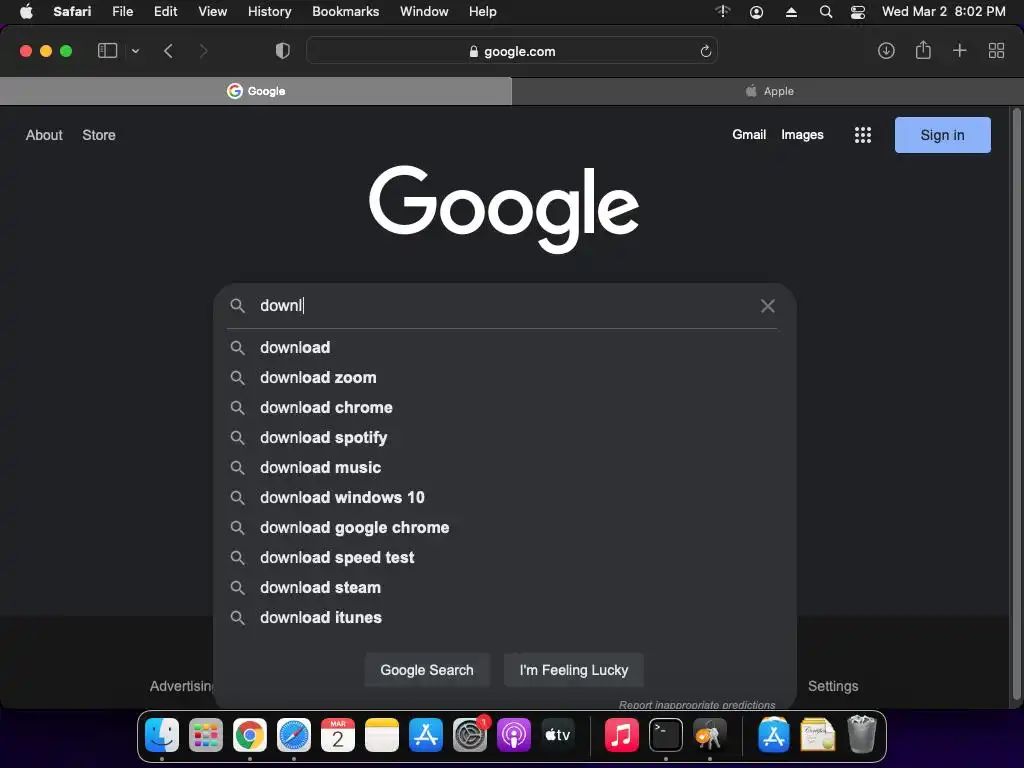Open Podcasts from the Dock
Image resolution: width=1024 pixels, height=768 pixels.
(x=514, y=735)
